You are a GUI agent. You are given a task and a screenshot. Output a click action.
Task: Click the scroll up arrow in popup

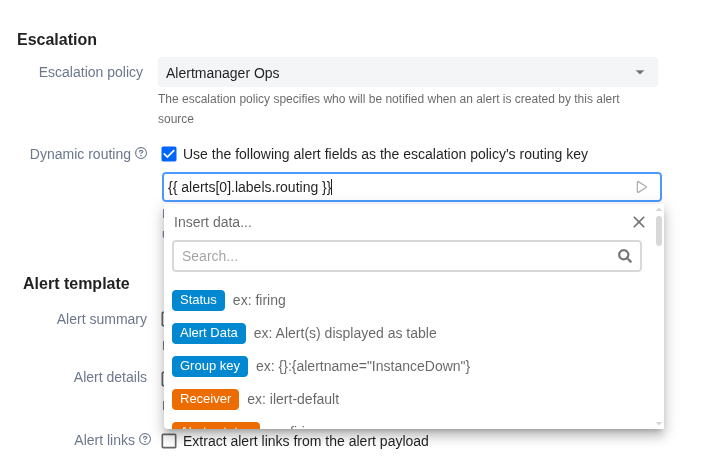tap(659, 211)
